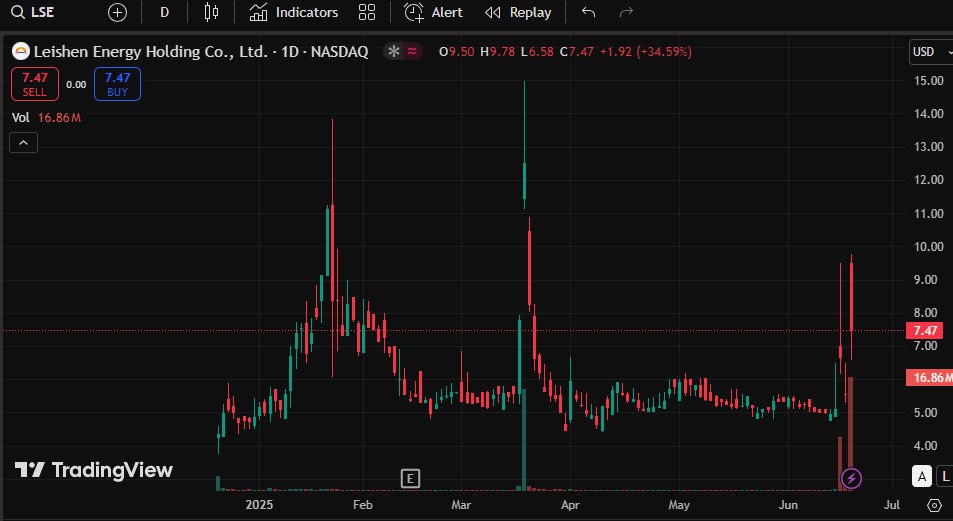Click the 7.47 price label on axis

pos(924,330)
